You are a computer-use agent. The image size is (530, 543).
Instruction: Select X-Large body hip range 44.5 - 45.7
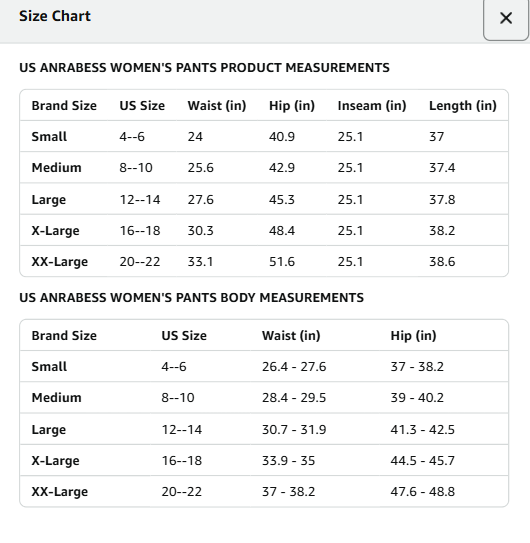pos(422,461)
